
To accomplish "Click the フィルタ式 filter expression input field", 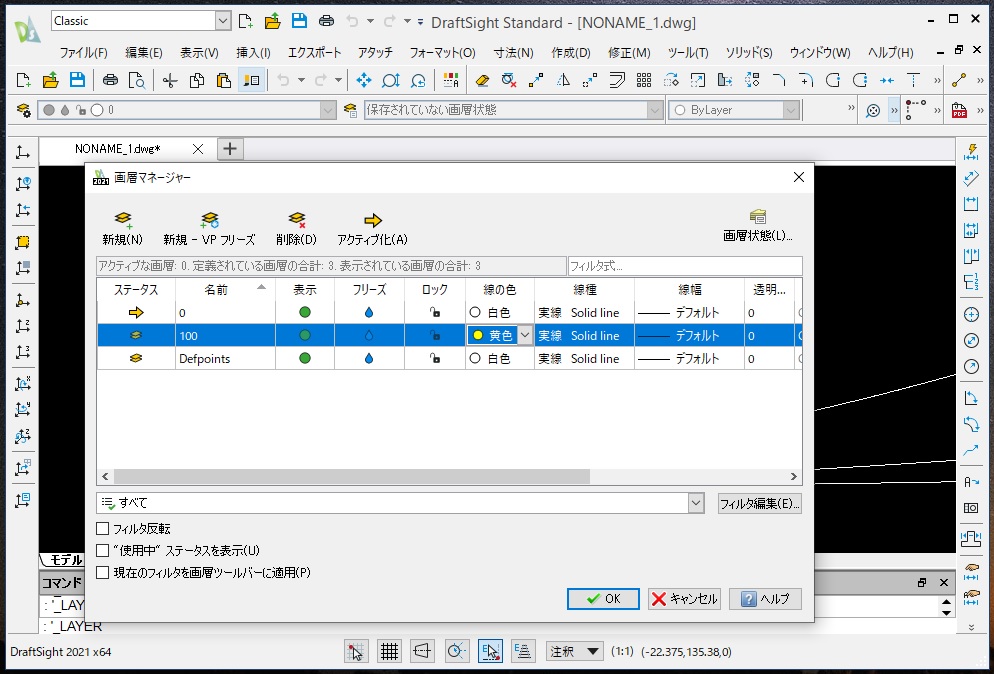I will pyautogui.click(x=685, y=266).
